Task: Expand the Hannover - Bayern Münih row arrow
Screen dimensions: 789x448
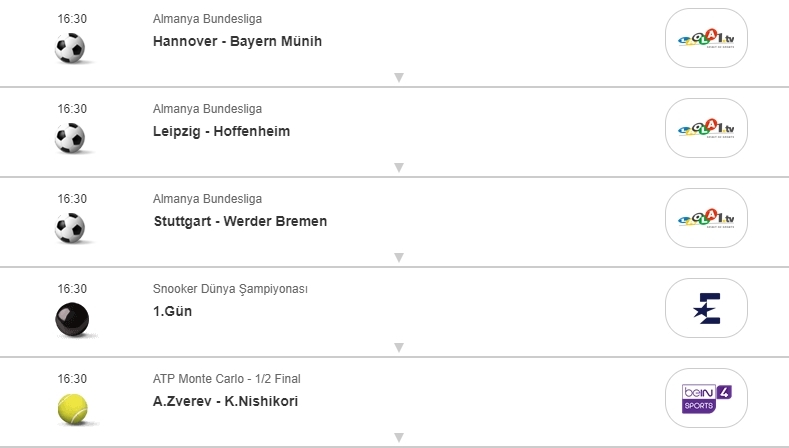Action: point(398,77)
